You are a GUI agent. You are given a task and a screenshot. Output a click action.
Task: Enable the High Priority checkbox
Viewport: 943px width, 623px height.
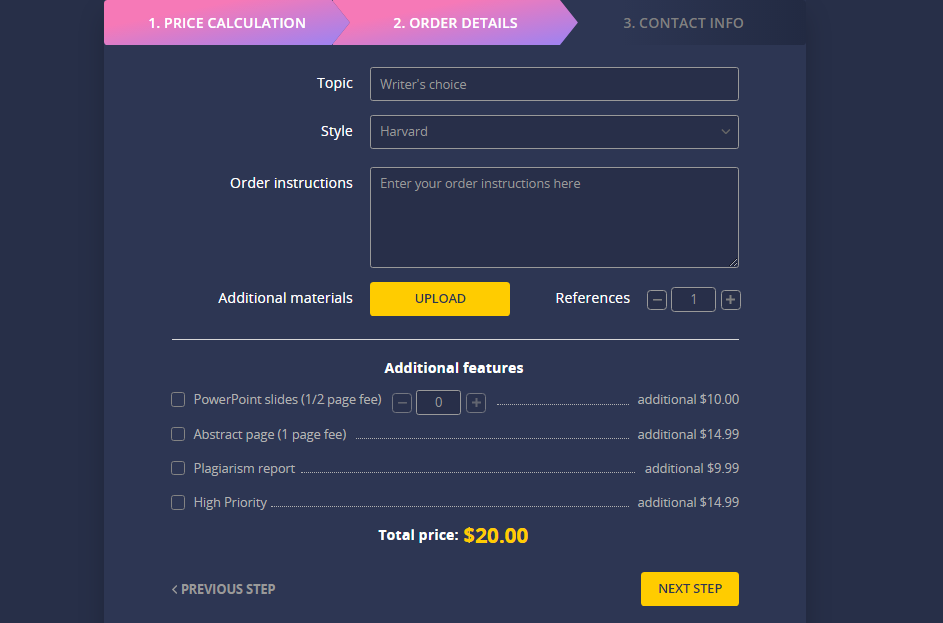(x=178, y=502)
